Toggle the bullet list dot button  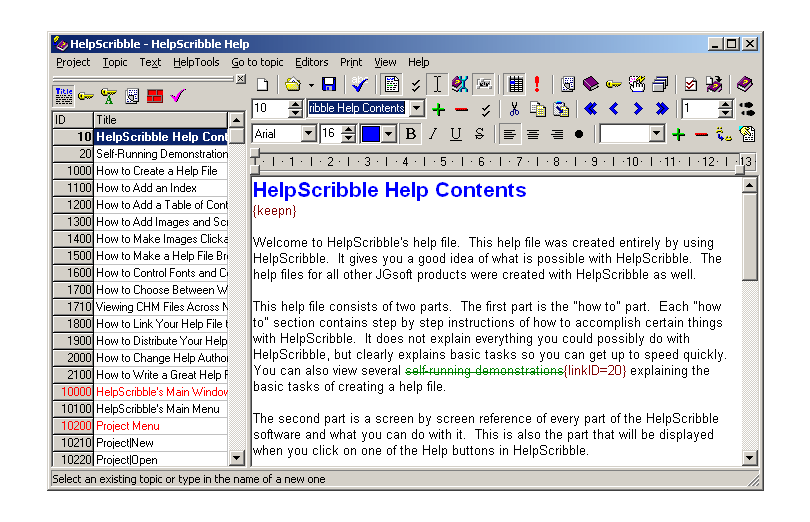[x=579, y=134]
